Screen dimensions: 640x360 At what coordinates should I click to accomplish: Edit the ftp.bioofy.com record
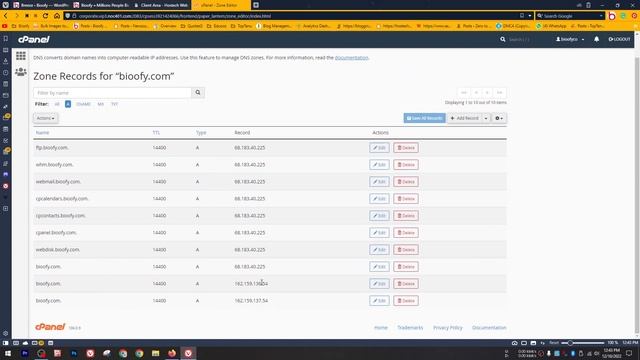379,148
